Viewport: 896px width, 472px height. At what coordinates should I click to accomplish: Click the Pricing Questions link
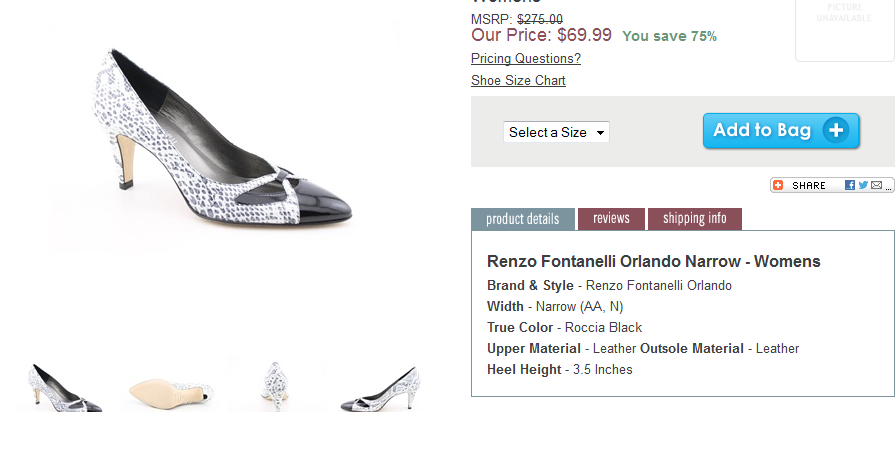coord(525,58)
